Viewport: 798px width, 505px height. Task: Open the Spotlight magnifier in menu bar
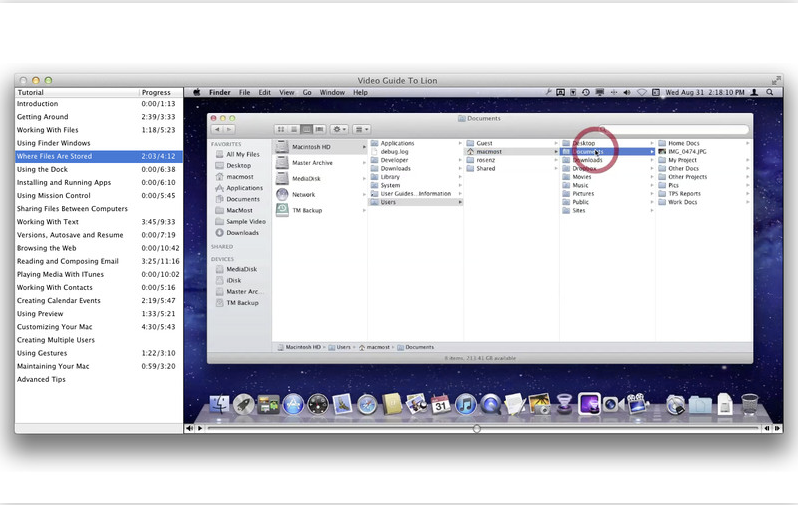pos(770,92)
